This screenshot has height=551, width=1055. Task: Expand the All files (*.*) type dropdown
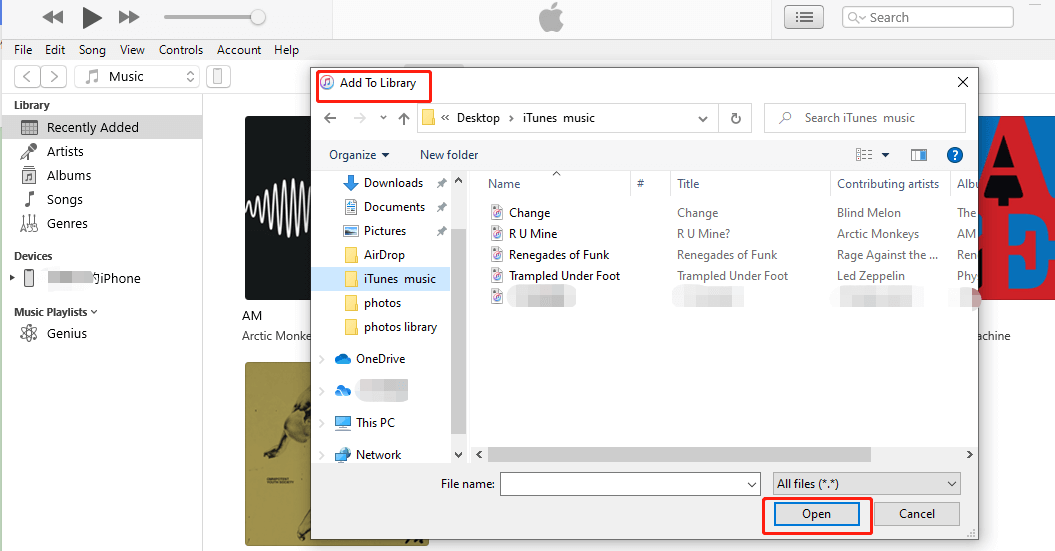point(866,484)
